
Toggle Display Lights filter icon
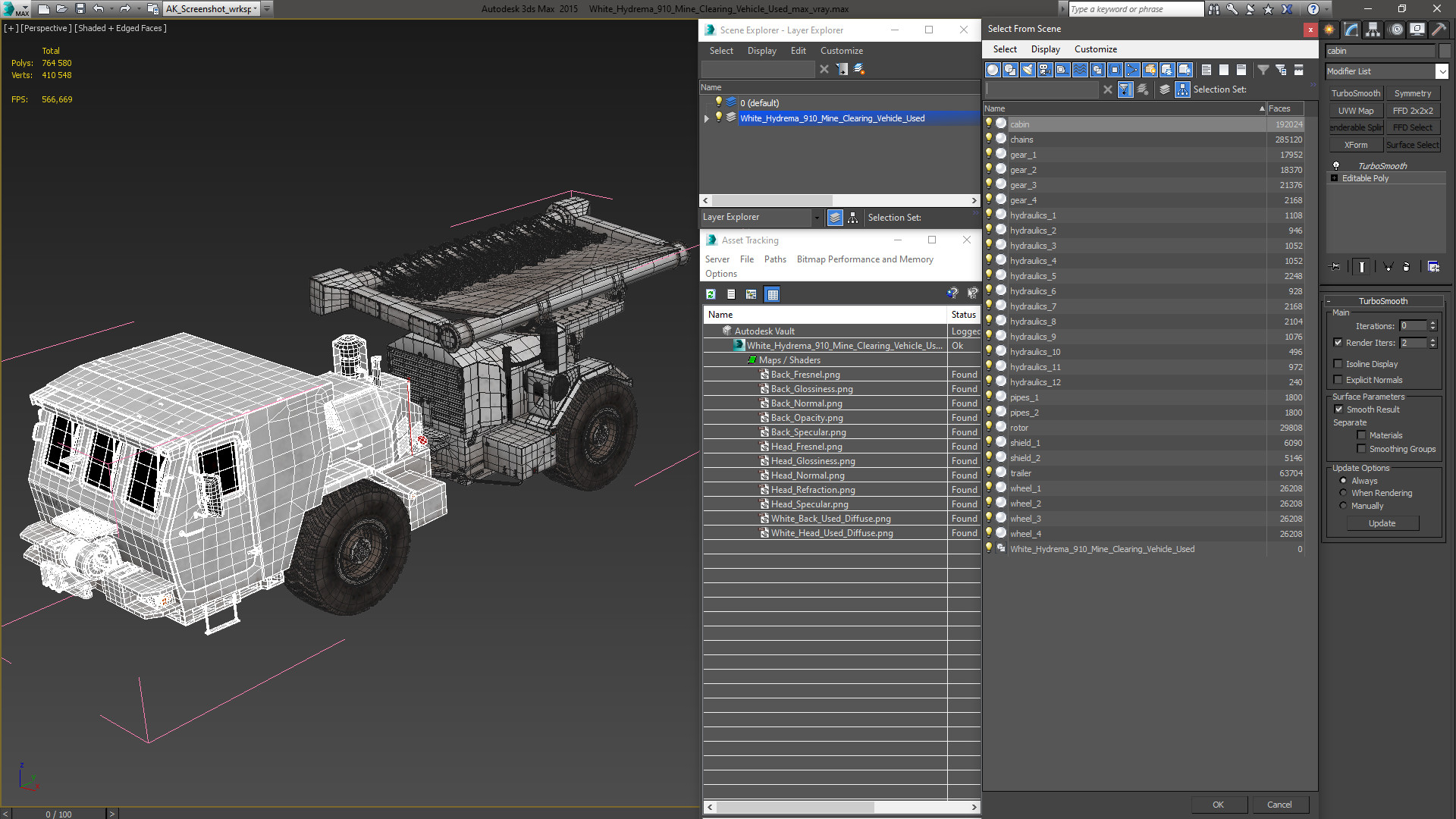(1028, 70)
